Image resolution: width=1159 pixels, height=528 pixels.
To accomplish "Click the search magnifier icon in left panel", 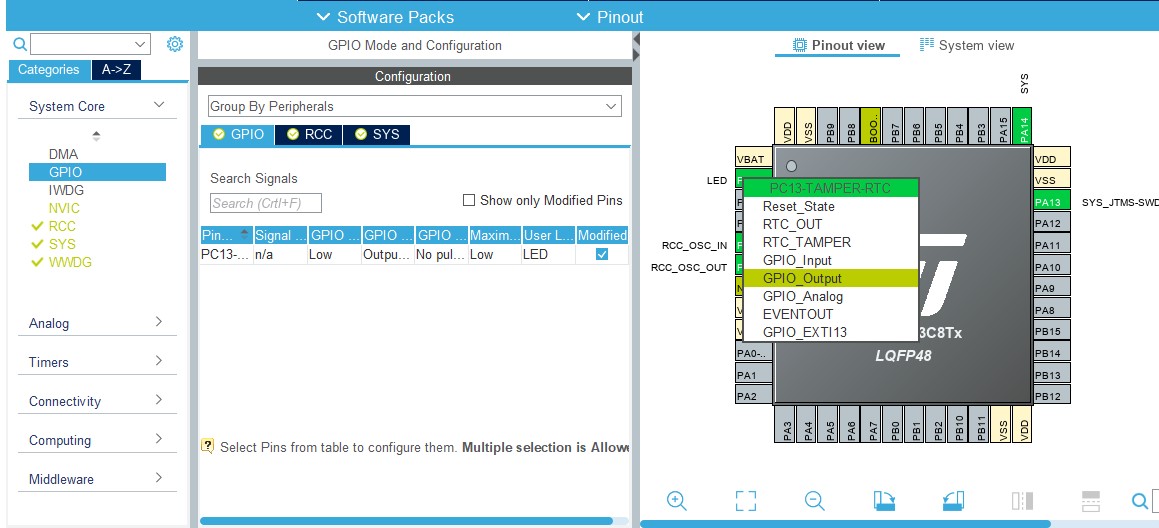I will click(x=19, y=44).
